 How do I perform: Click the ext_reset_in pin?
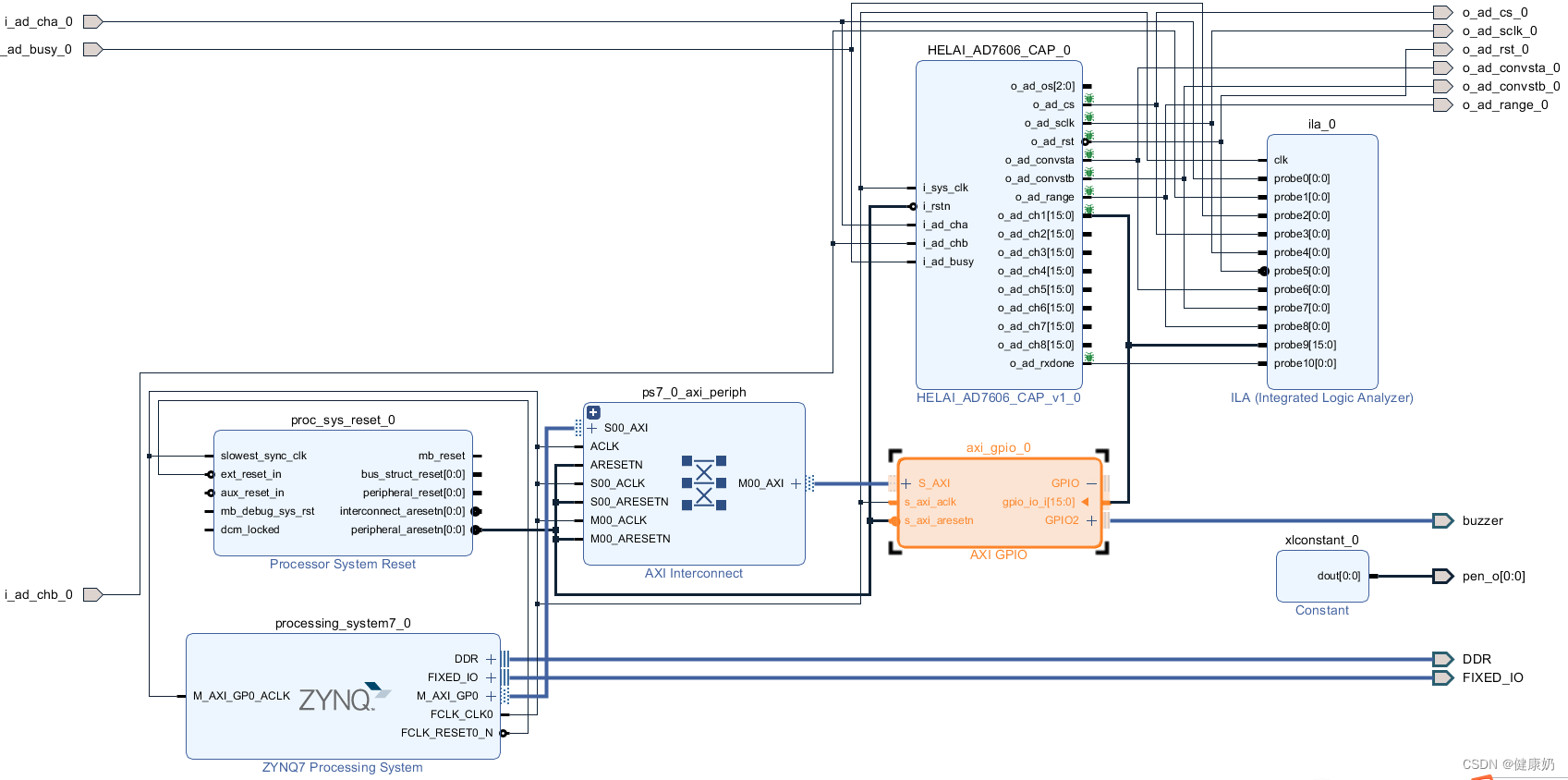point(250,474)
